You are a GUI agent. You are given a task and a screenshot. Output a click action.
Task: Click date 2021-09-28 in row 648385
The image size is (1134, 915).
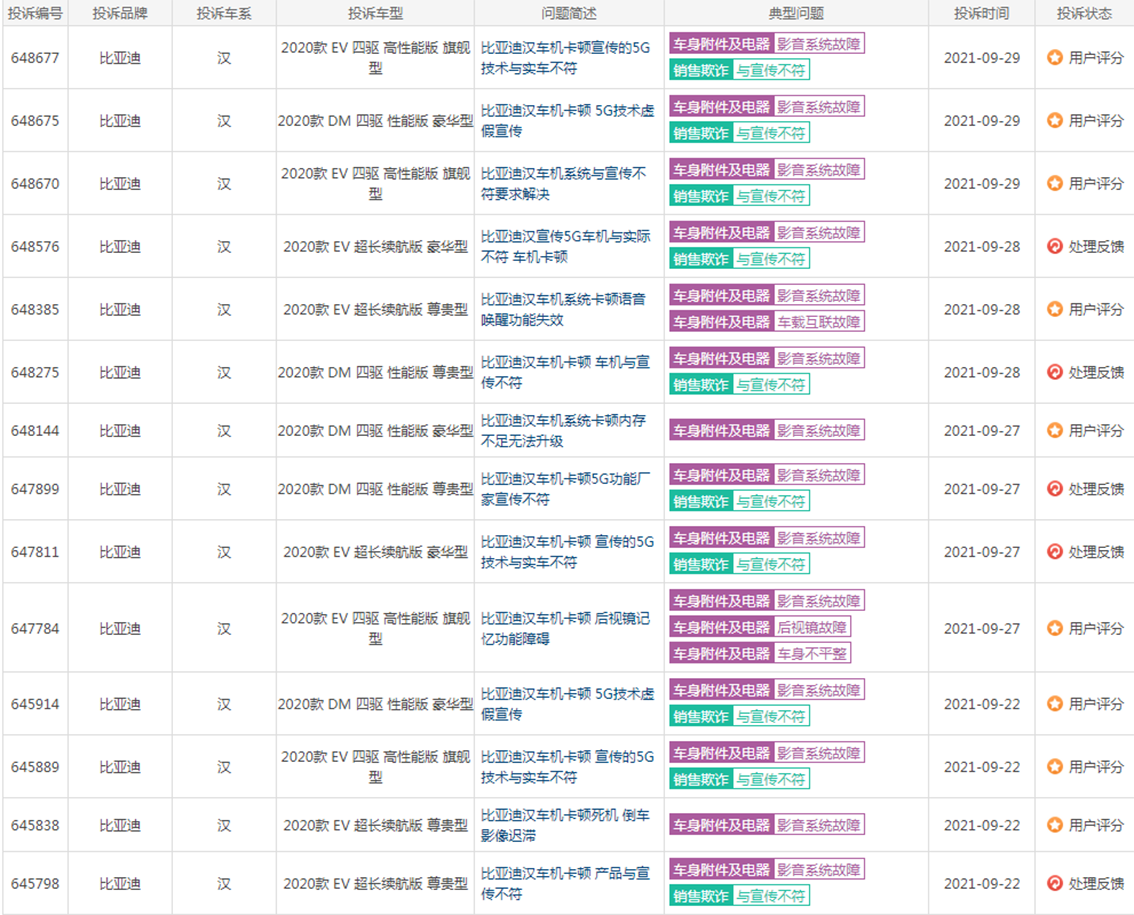981,310
